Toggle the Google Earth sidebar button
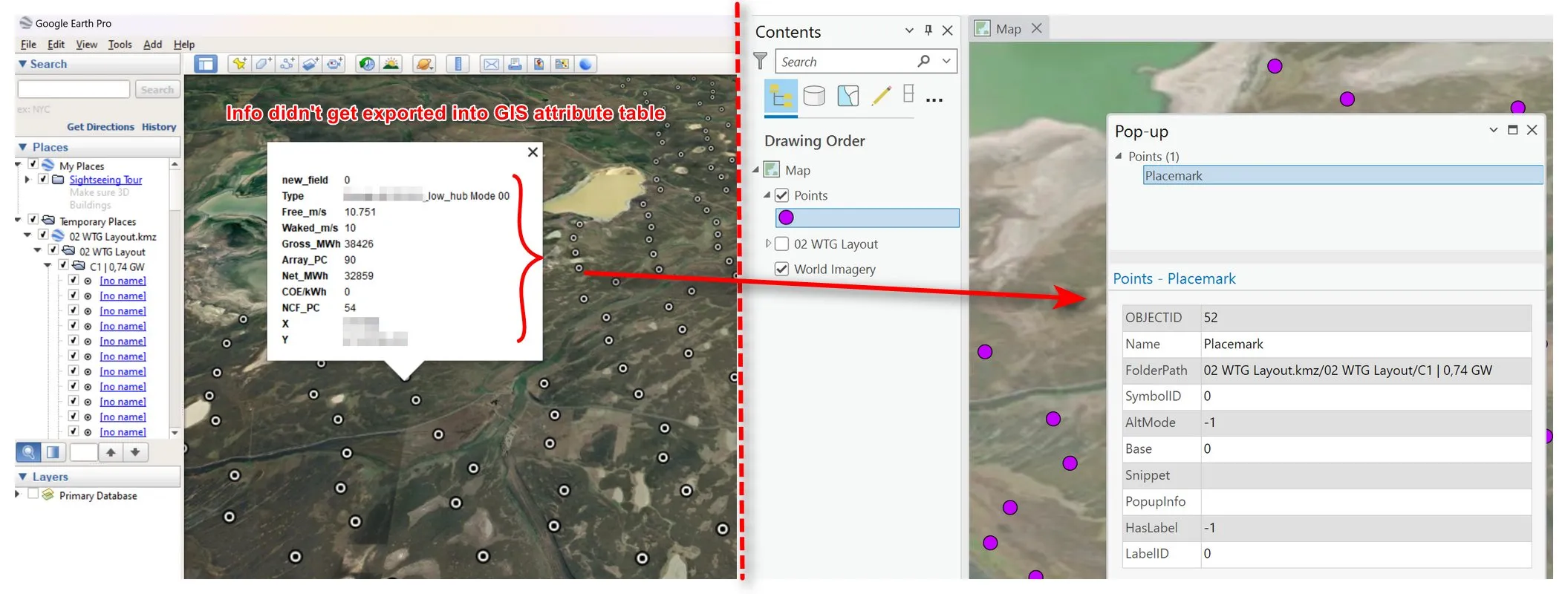The width and height of the screenshot is (1568, 594). tap(206, 64)
